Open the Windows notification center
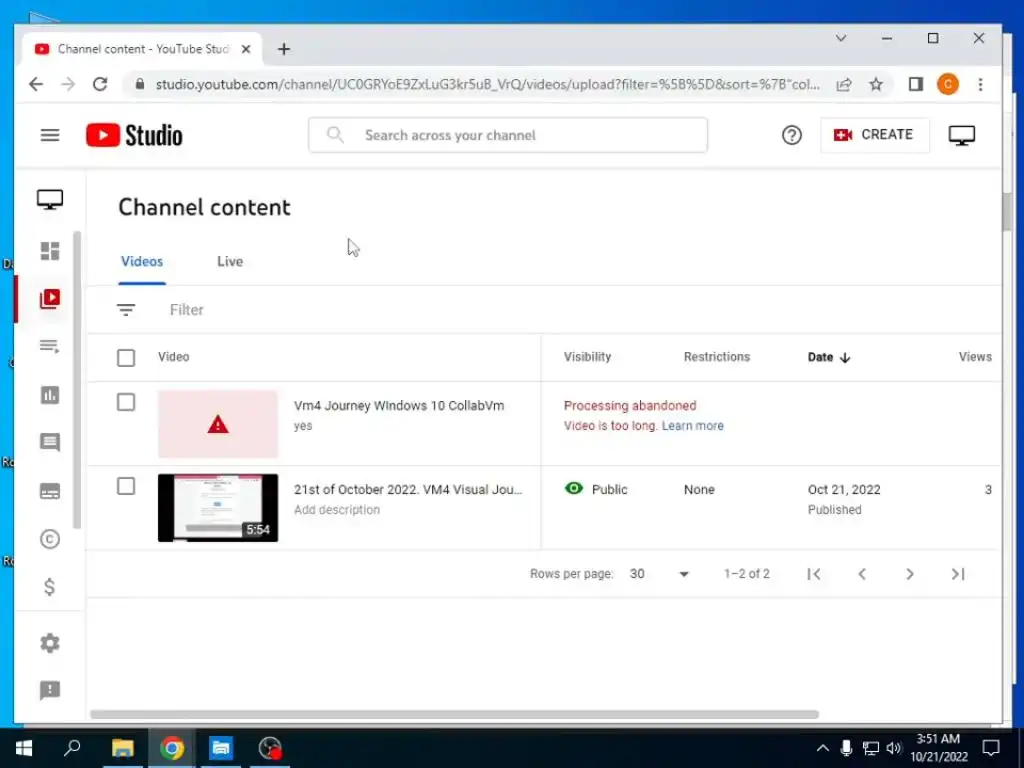This screenshot has width=1024, height=768. pos(991,748)
